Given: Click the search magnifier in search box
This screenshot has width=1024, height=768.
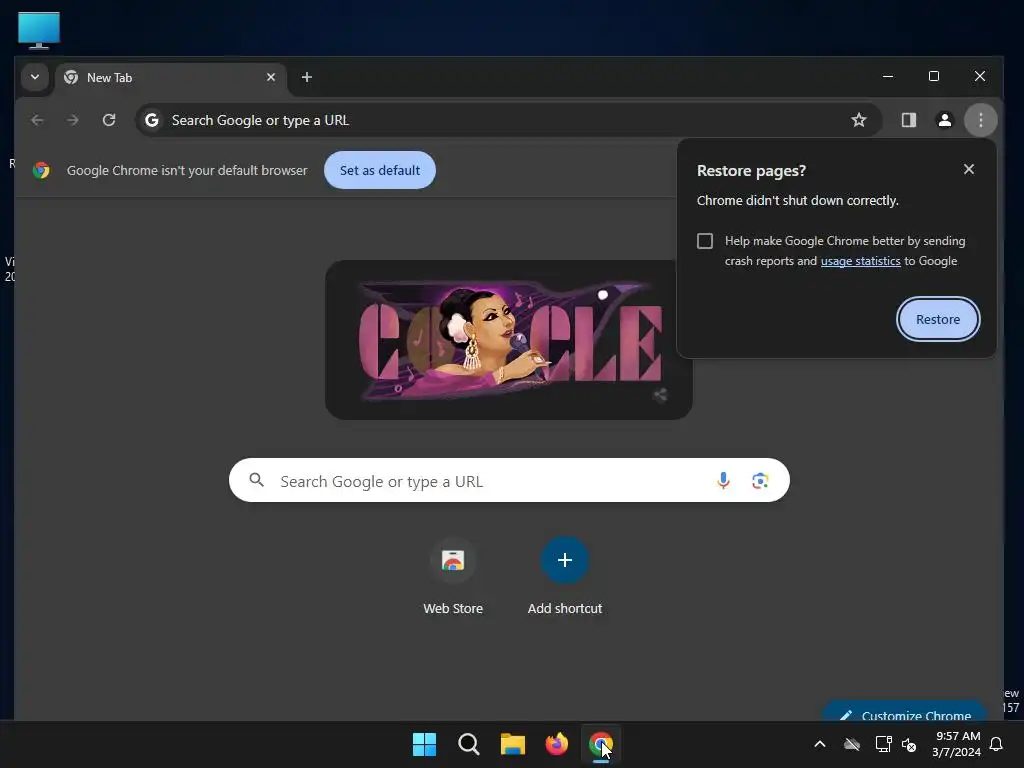Looking at the screenshot, I should (257, 481).
